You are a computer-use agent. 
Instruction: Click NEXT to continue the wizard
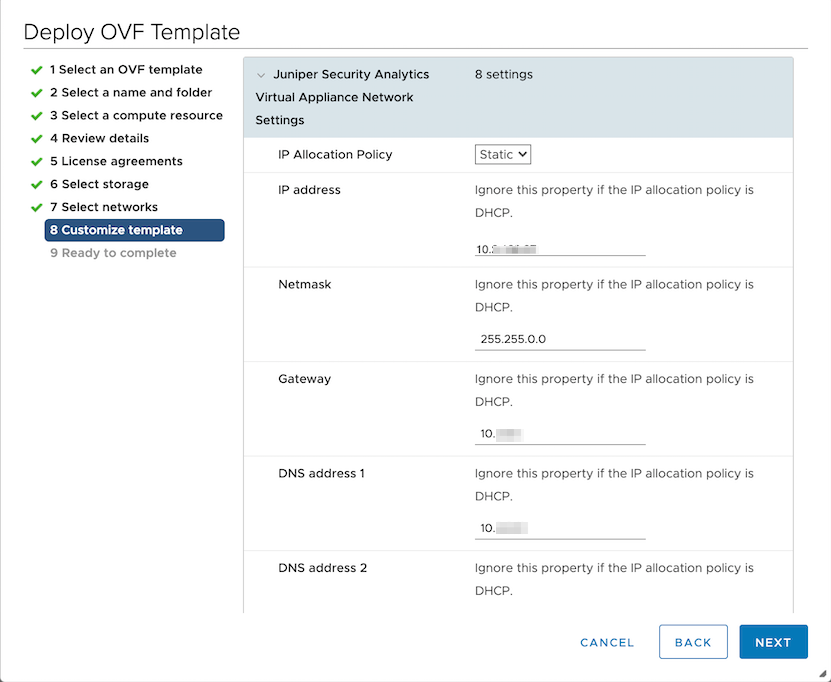click(773, 642)
